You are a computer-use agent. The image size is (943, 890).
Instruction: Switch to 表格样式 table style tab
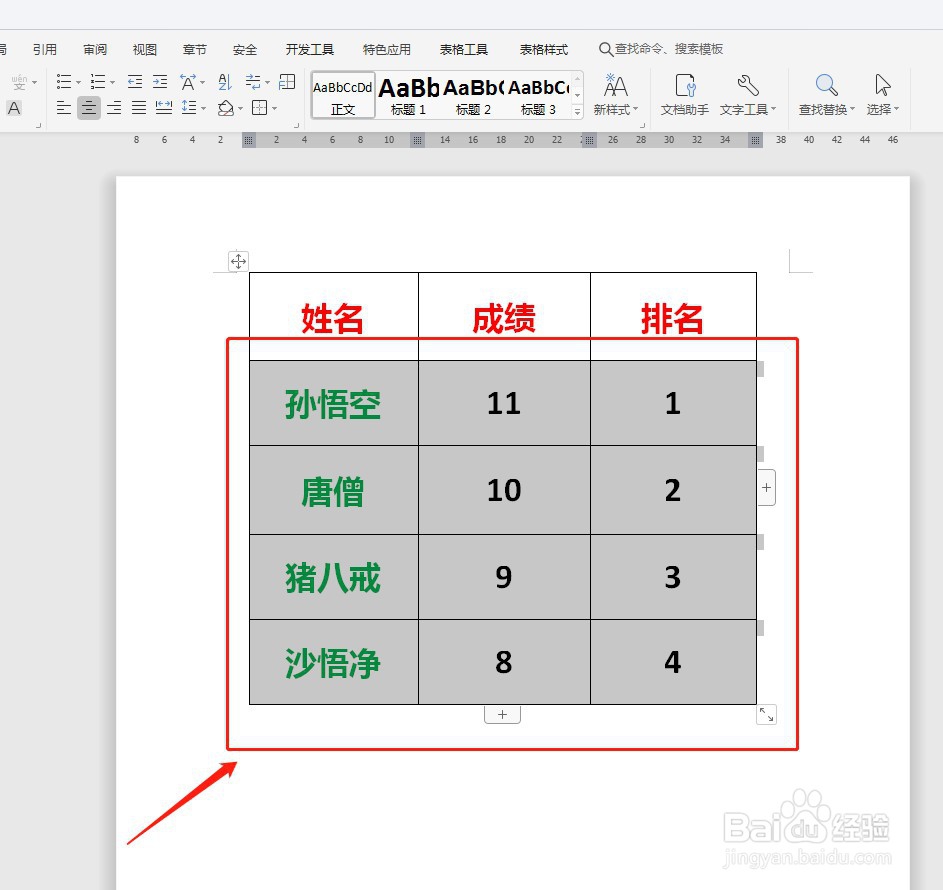[x=544, y=49]
